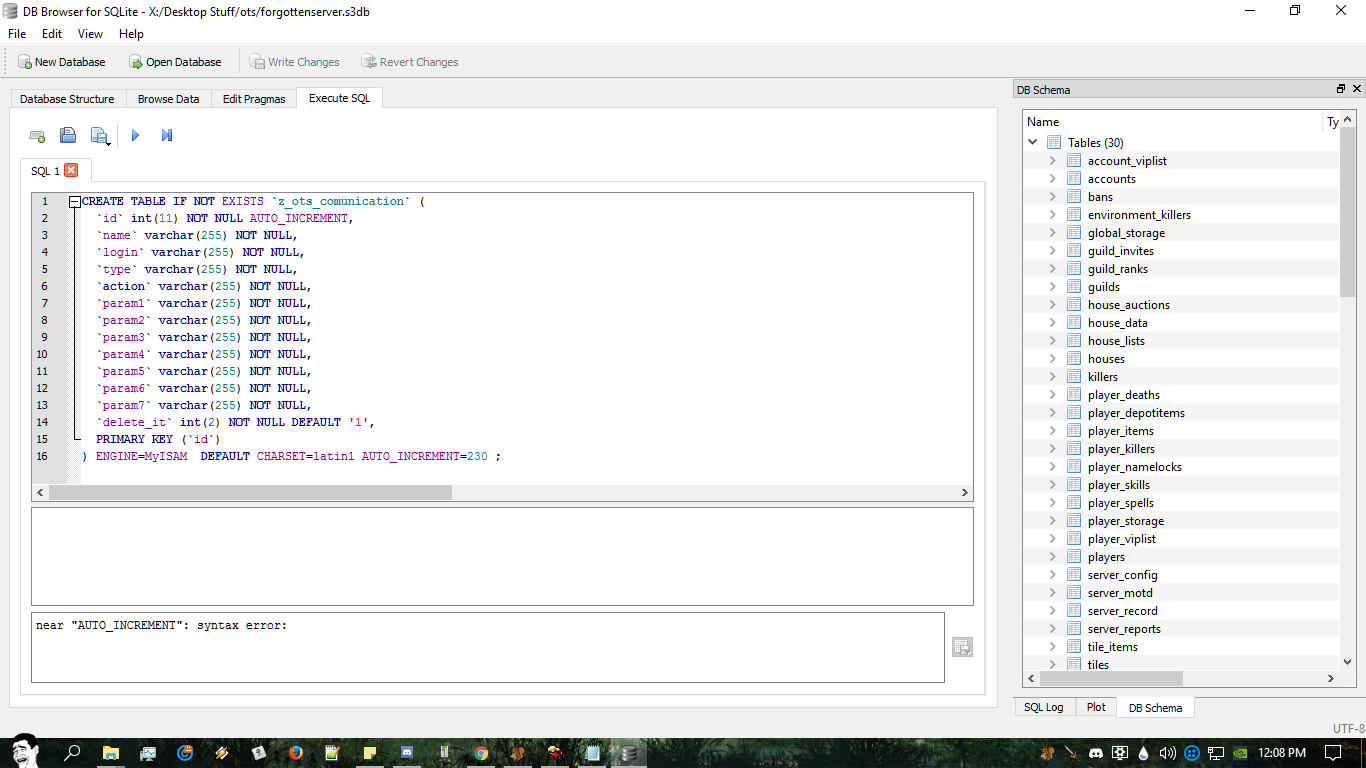Image resolution: width=1366 pixels, height=768 pixels.
Task: Collapse the Tables (30) tree node
Action: [1033, 143]
